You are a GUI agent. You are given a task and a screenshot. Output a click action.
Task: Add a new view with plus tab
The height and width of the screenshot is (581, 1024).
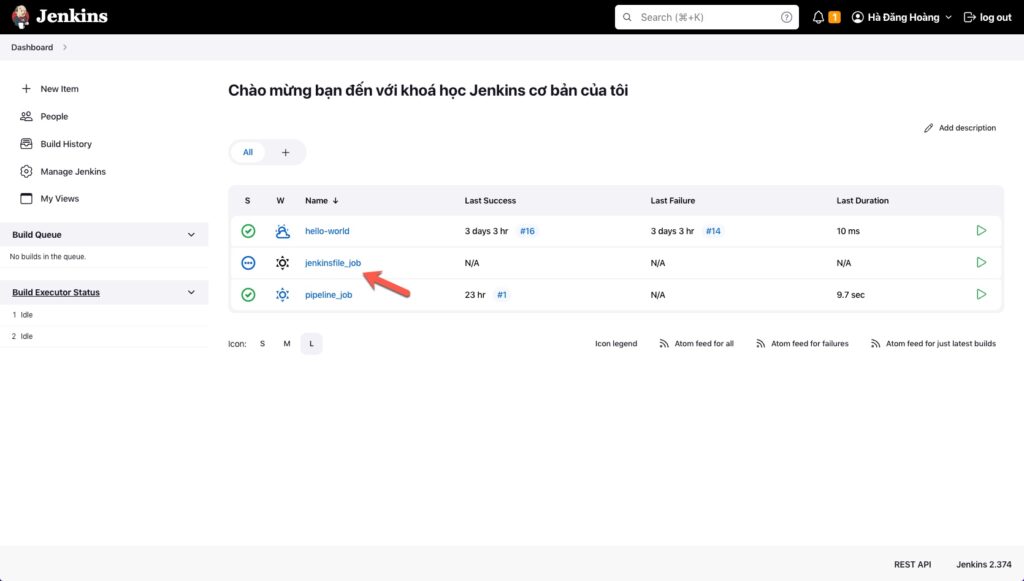coord(285,152)
